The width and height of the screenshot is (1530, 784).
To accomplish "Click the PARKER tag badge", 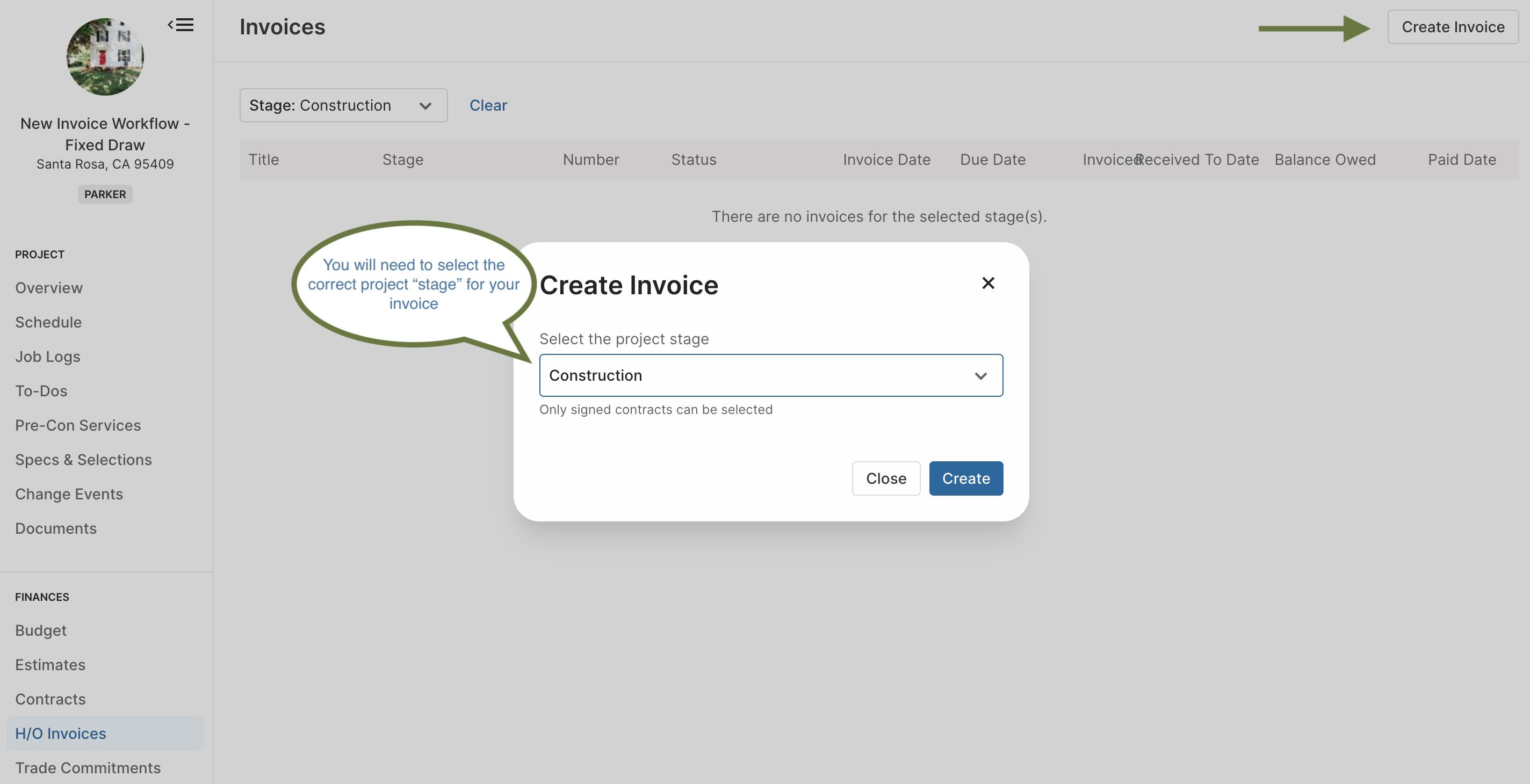I will click(105, 195).
